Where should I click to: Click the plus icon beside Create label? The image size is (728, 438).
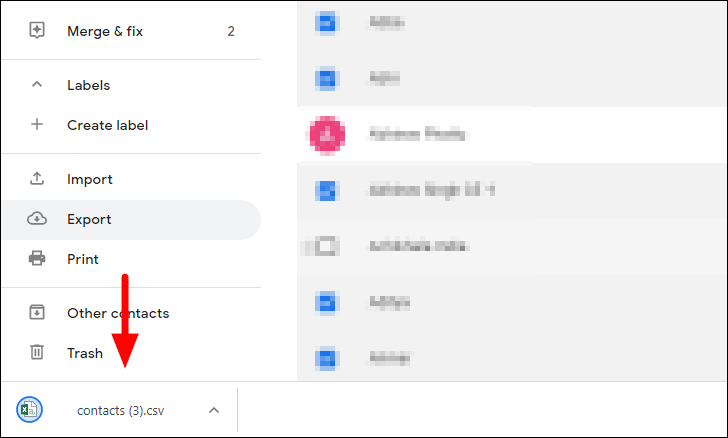(x=37, y=124)
